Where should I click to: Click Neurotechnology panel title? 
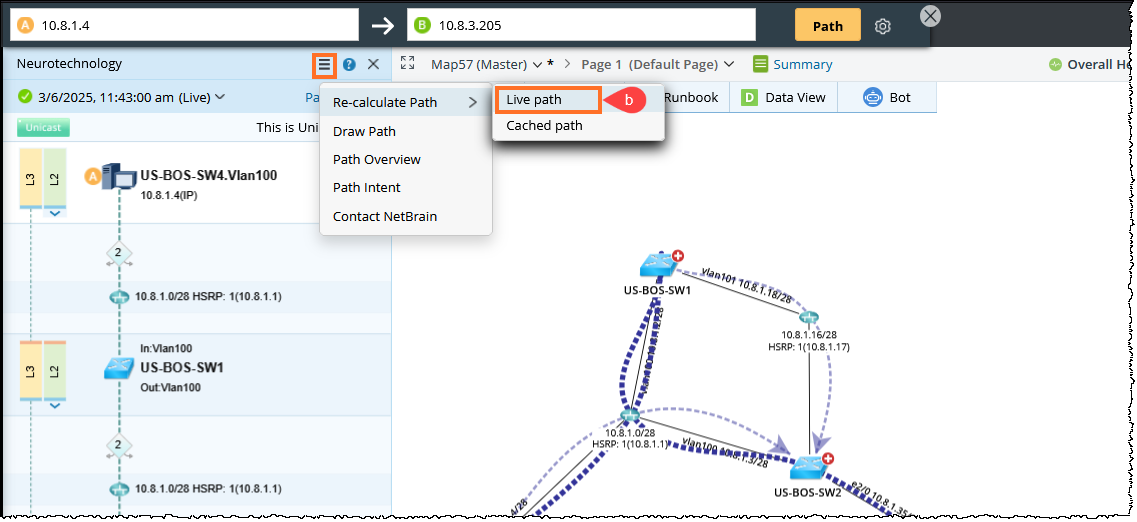[70, 64]
